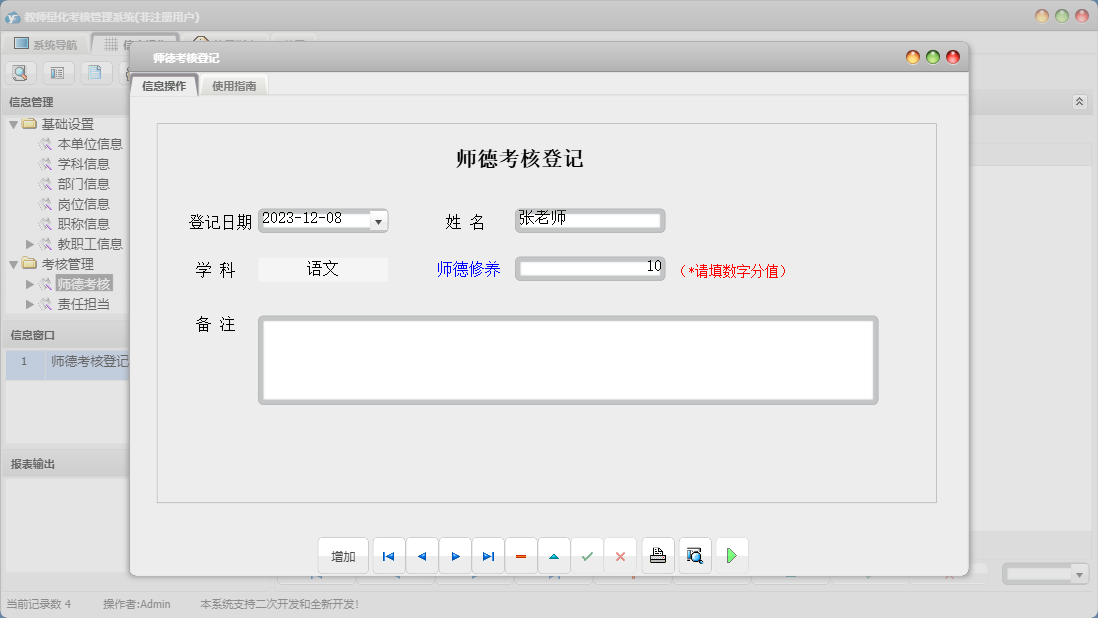Image resolution: width=1098 pixels, height=618 pixels.
Task: Open print preview of the form
Action: point(694,555)
